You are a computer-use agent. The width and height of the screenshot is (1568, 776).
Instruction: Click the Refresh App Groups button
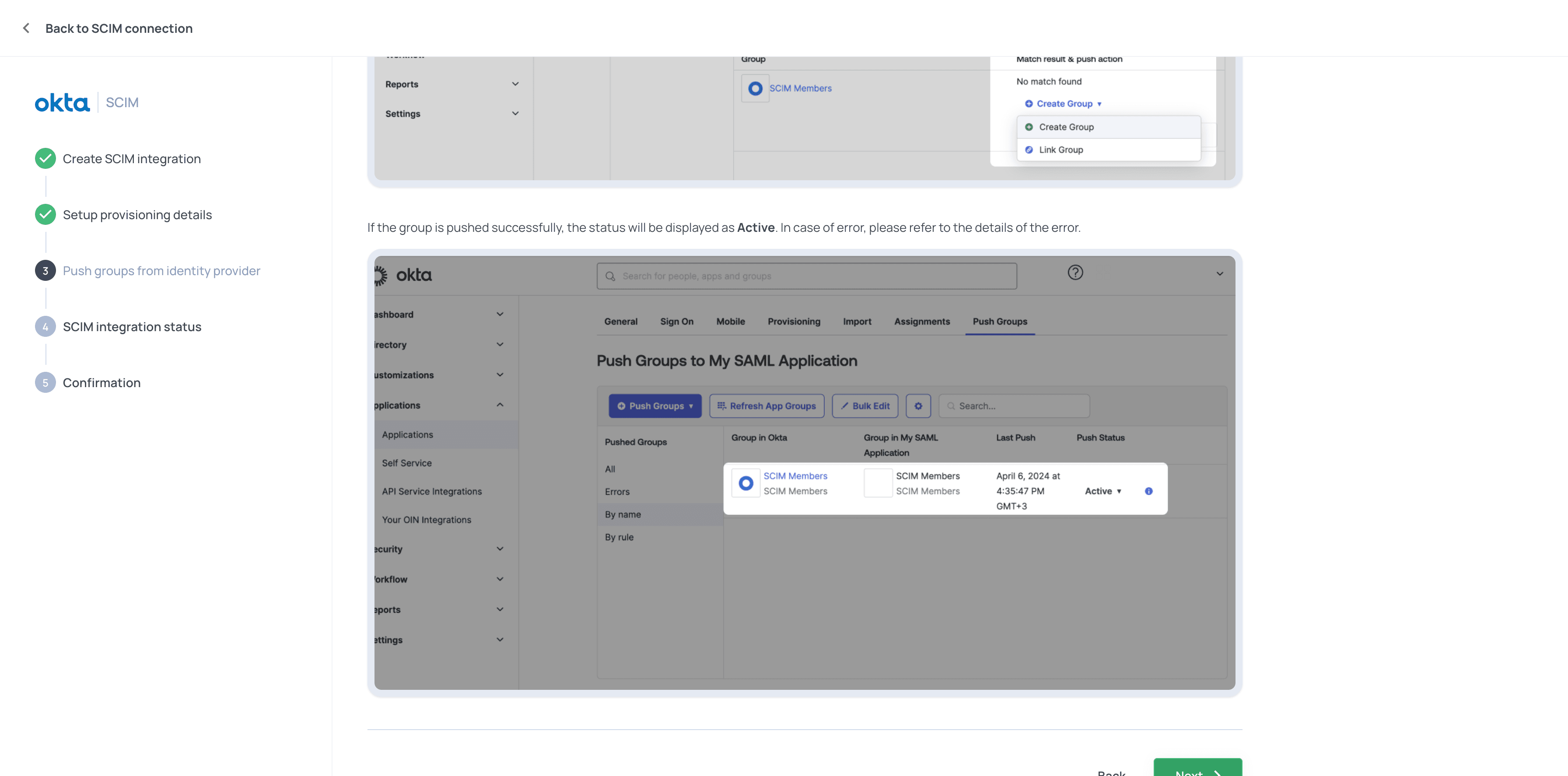(x=766, y=406)
